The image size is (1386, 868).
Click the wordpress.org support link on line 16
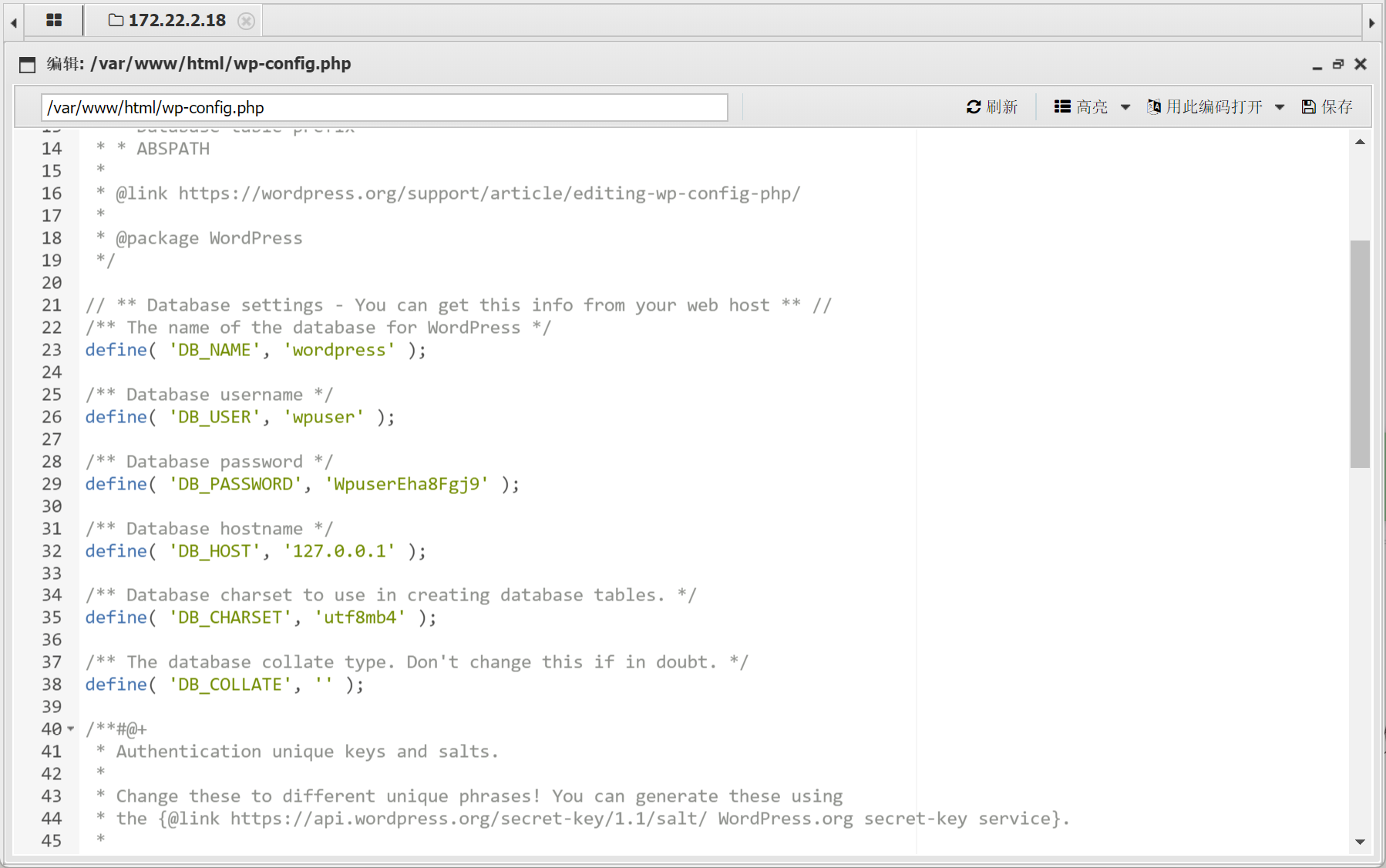tap(489, 193)
